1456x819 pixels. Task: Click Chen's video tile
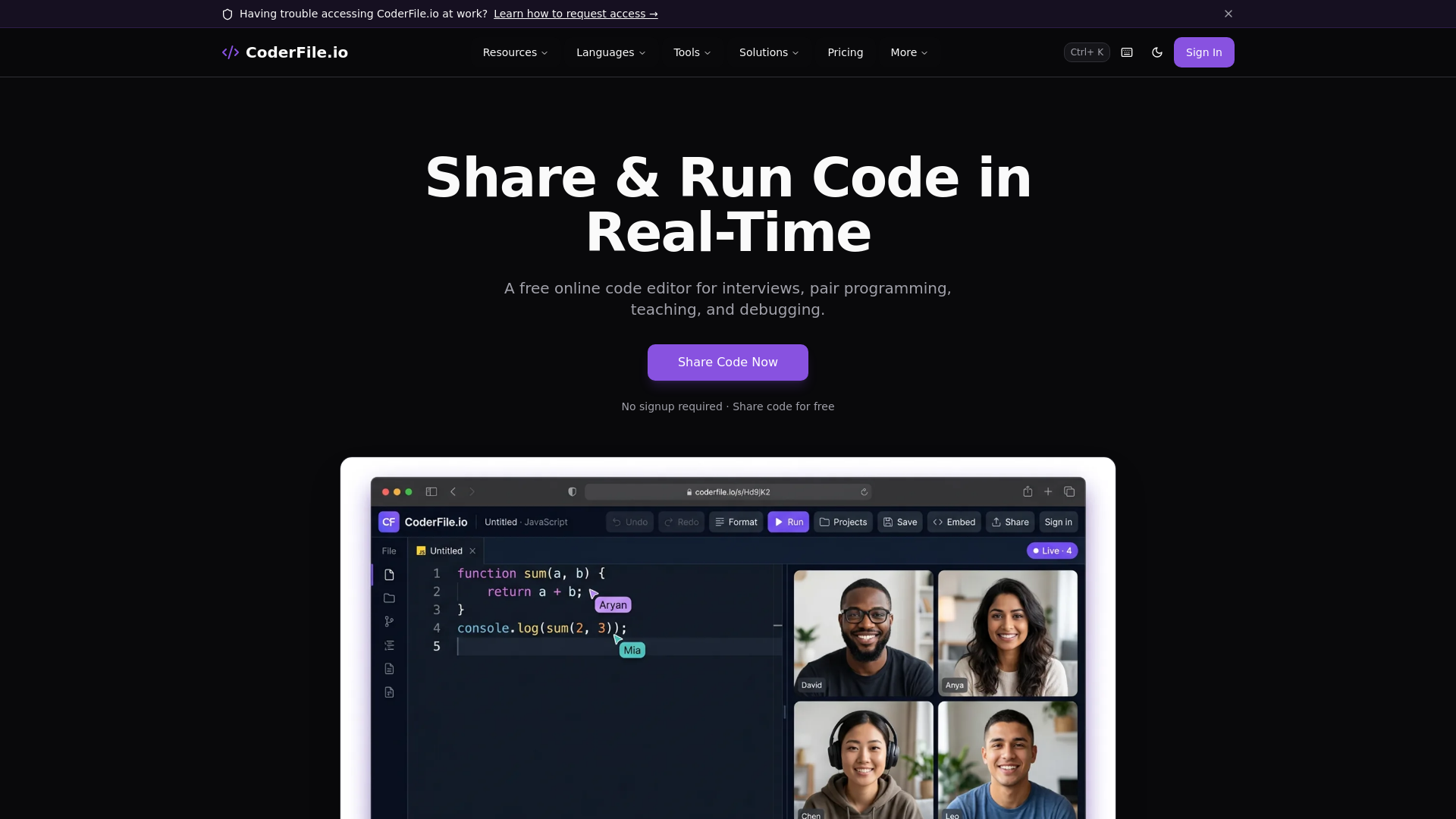863,760
